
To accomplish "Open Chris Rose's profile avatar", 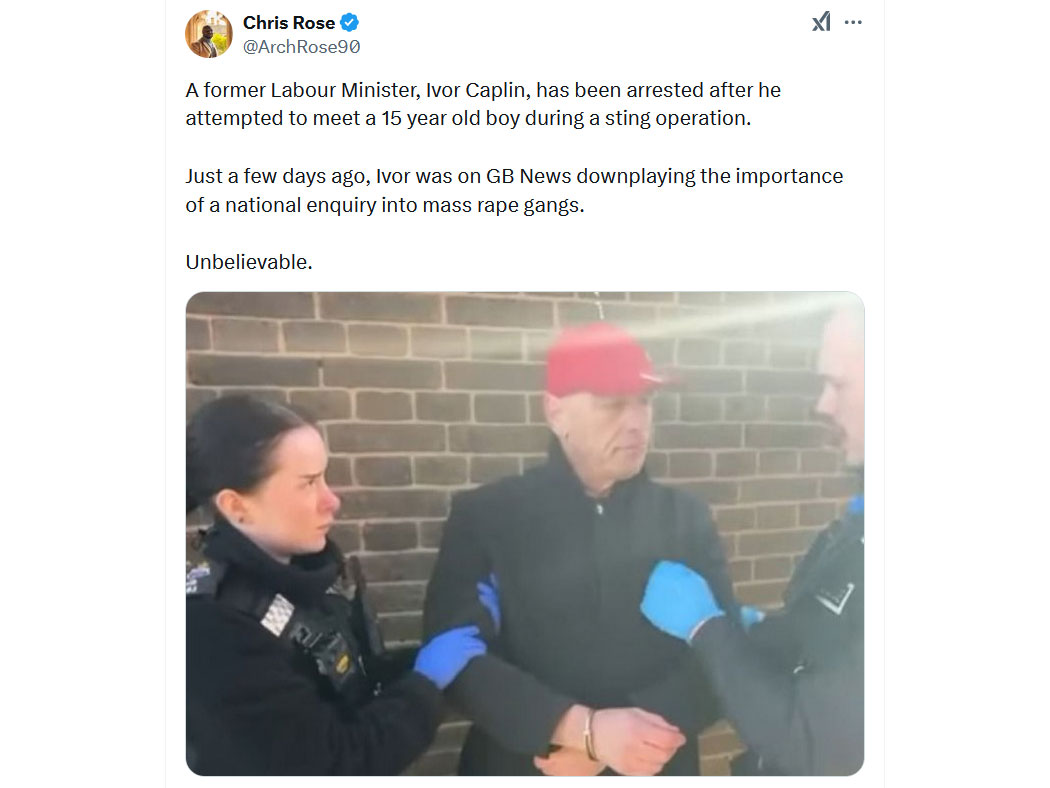I will click(209, 34).
